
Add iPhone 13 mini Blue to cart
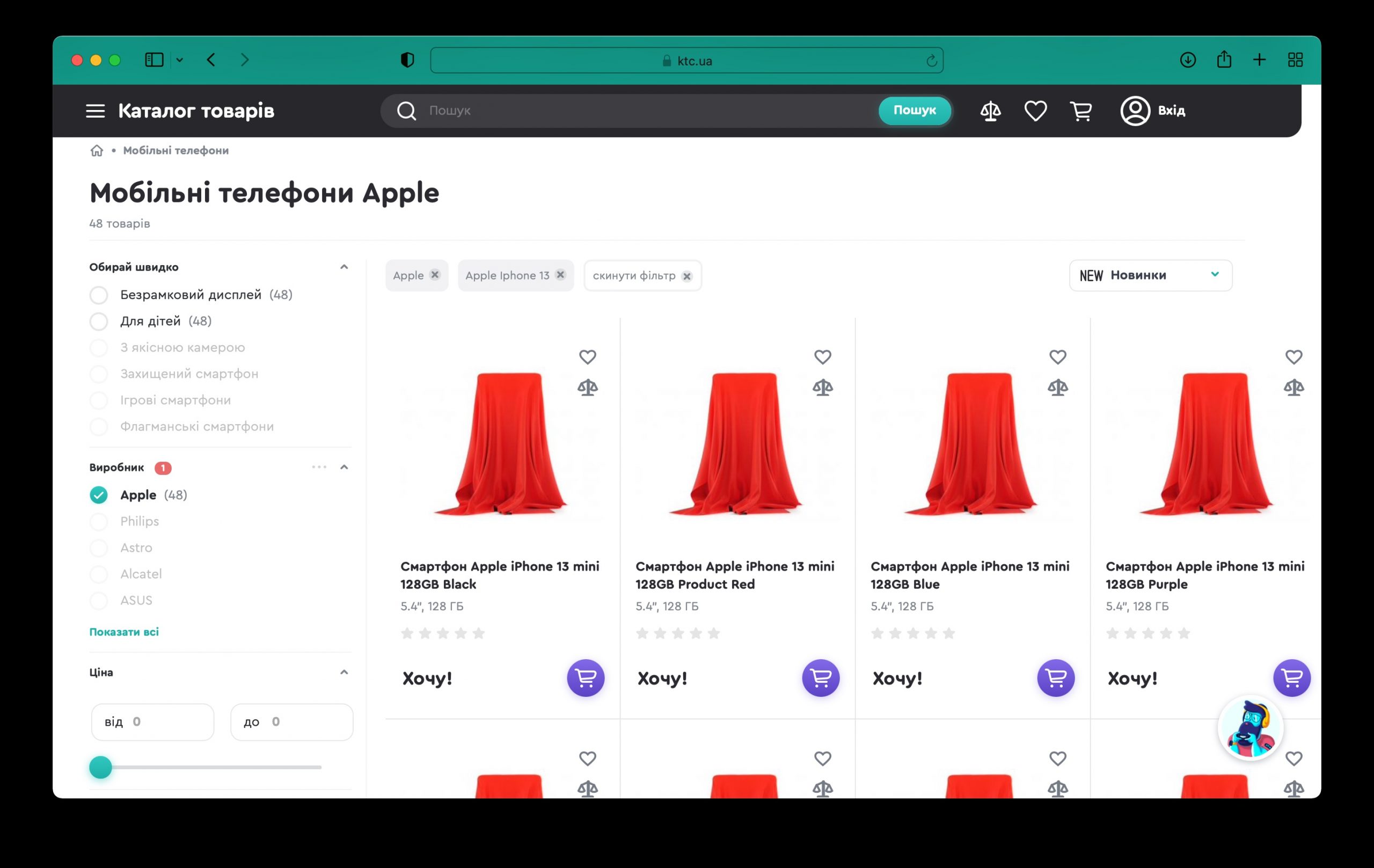(x=1055, y=678)
